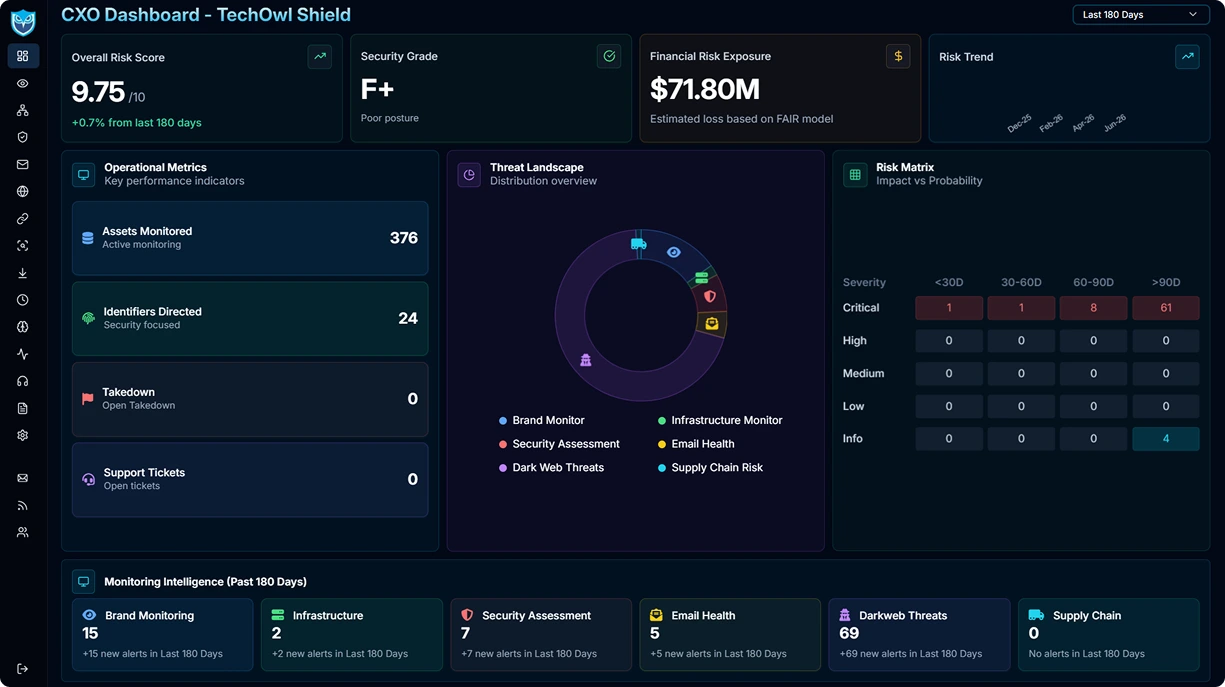1225x687 pixels.
Task: Open the Assets Monitored metric card
Action: [x=250, y=238]
